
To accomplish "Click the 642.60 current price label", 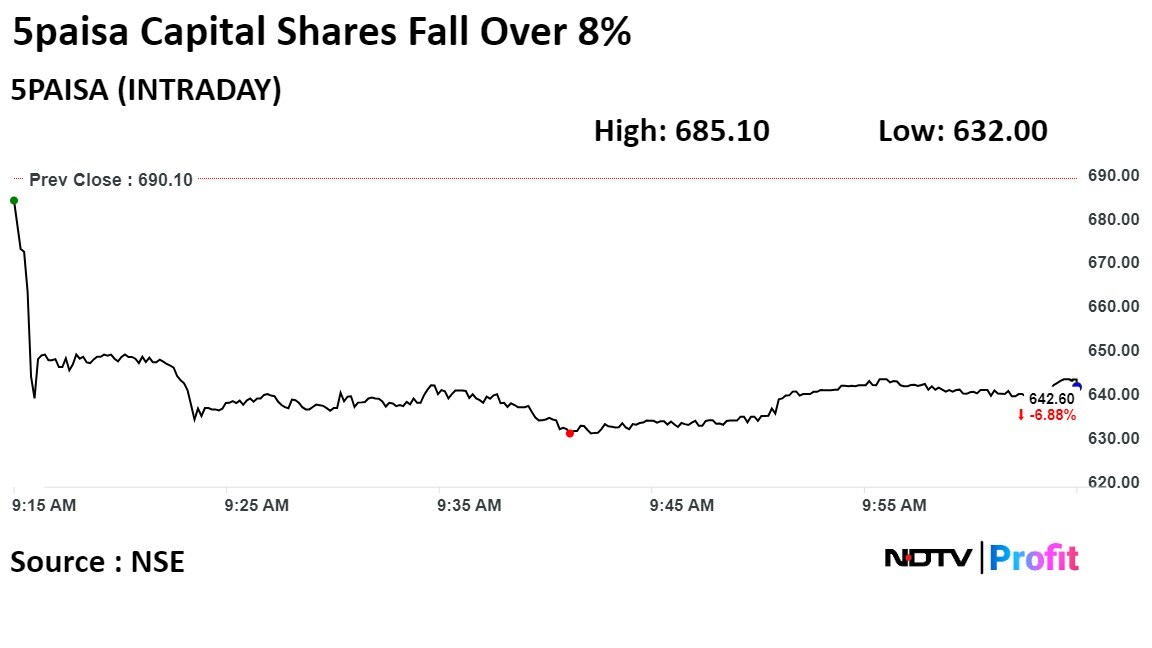I will click(x=1052, y=399).
